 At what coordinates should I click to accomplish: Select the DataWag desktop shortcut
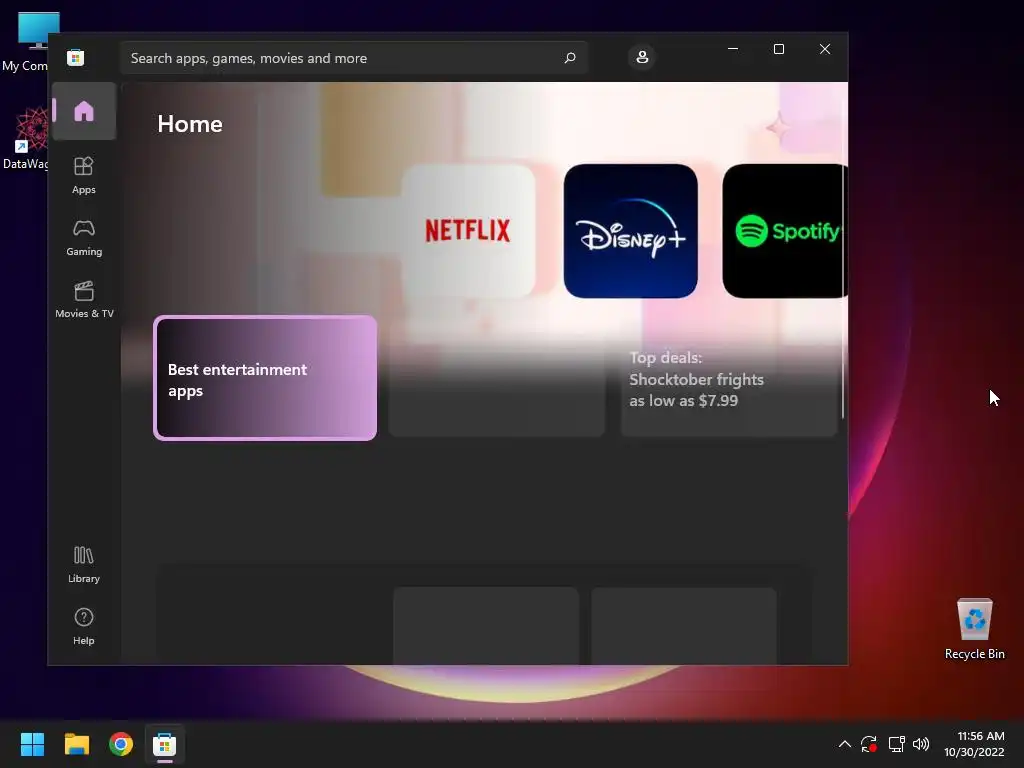coord(26,139)
